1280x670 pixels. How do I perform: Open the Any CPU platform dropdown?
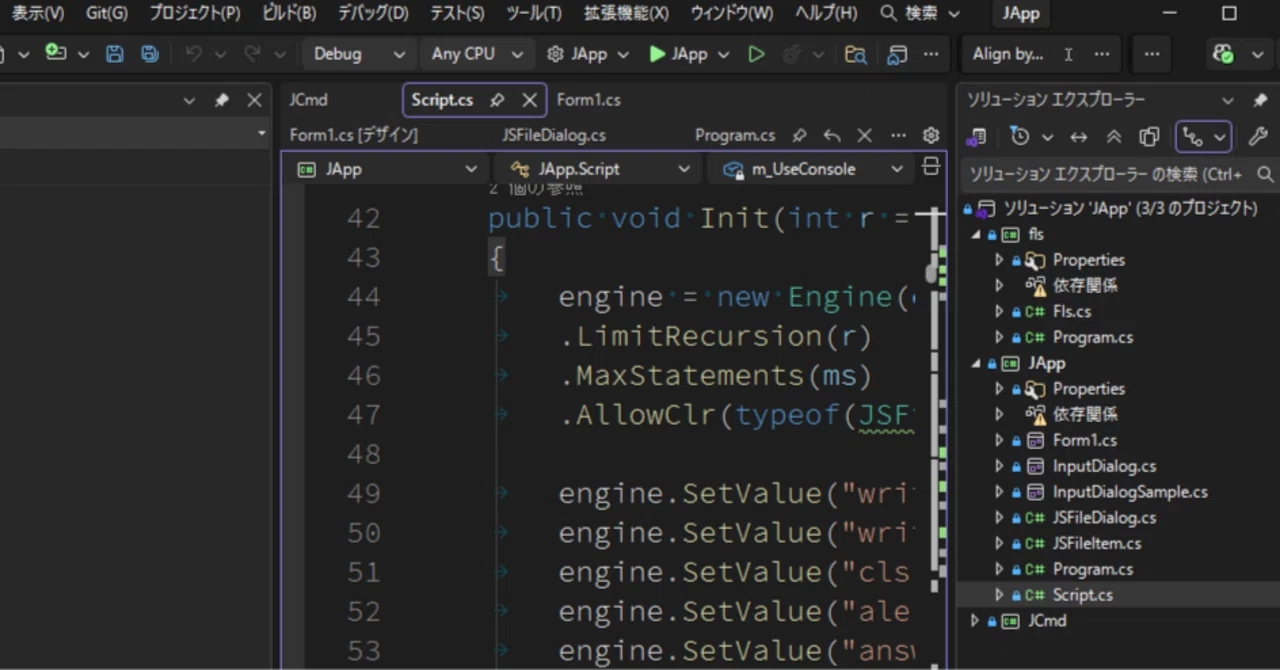coord(476,54)
